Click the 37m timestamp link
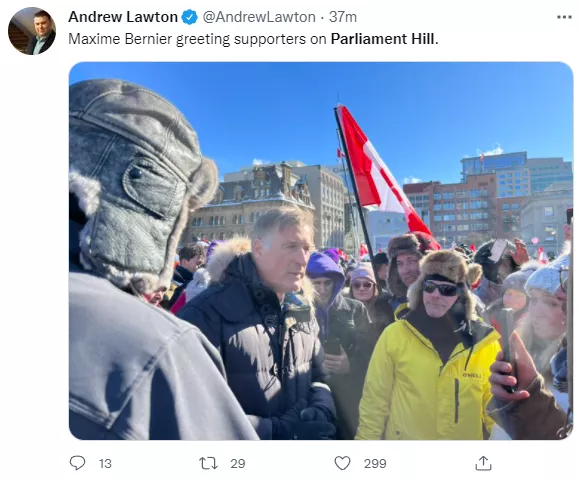Viewport: 580px width, 478px height. coord(343,17)
